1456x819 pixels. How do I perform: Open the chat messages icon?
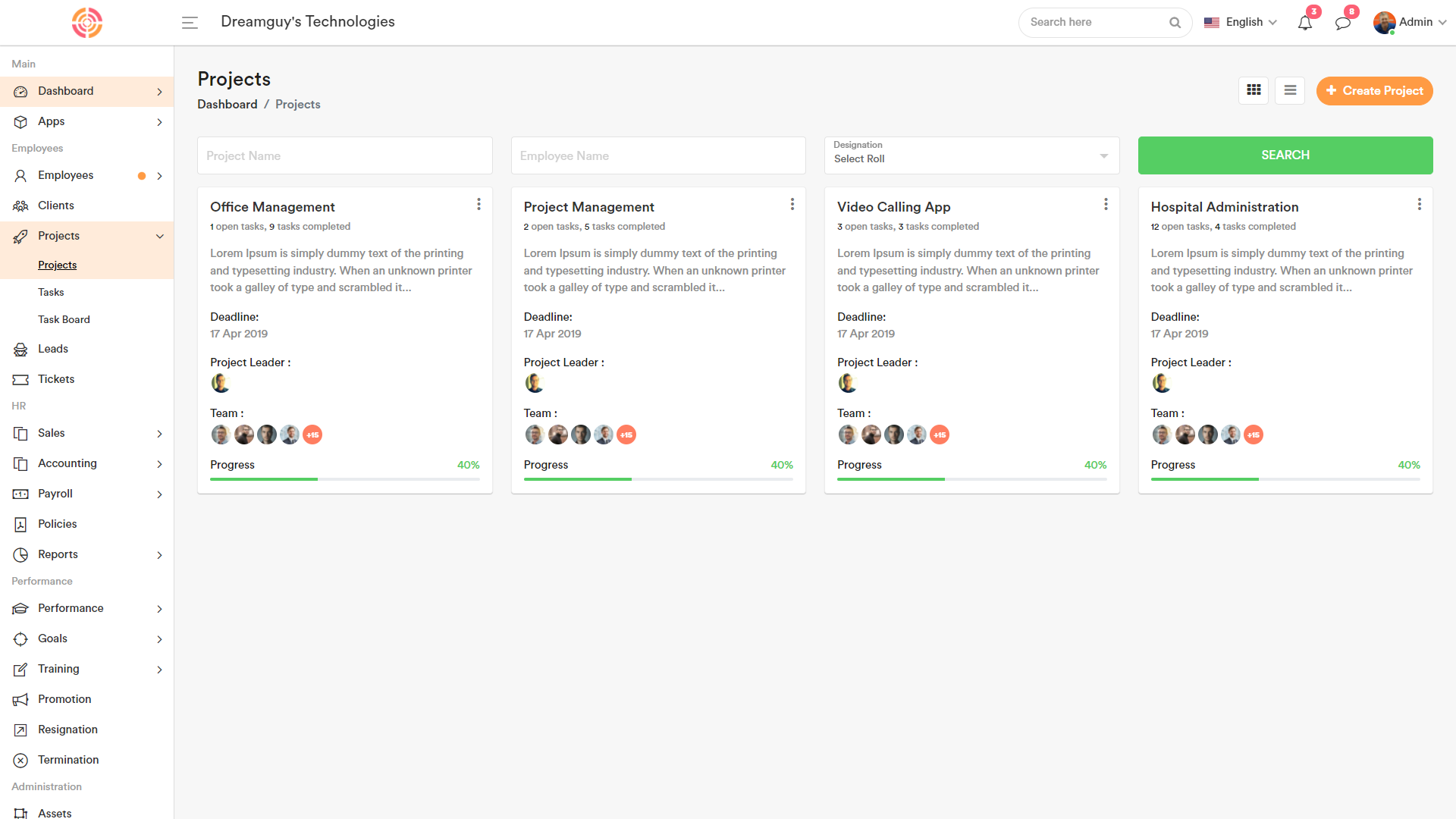click(1342, 23)
